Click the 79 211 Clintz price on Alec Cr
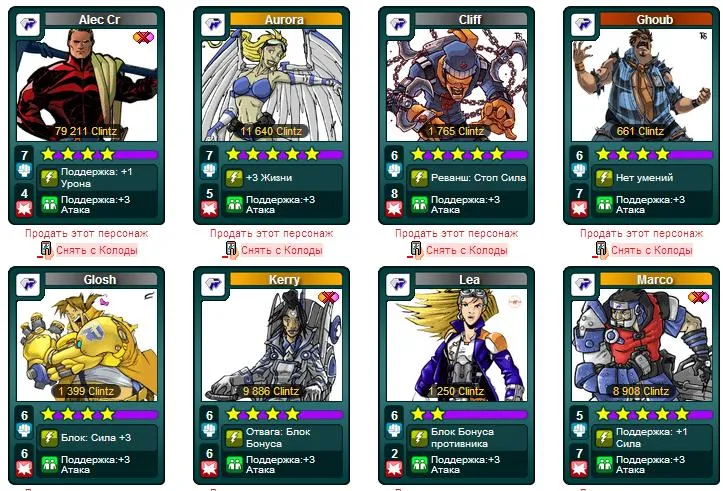 tap(86, 131)
